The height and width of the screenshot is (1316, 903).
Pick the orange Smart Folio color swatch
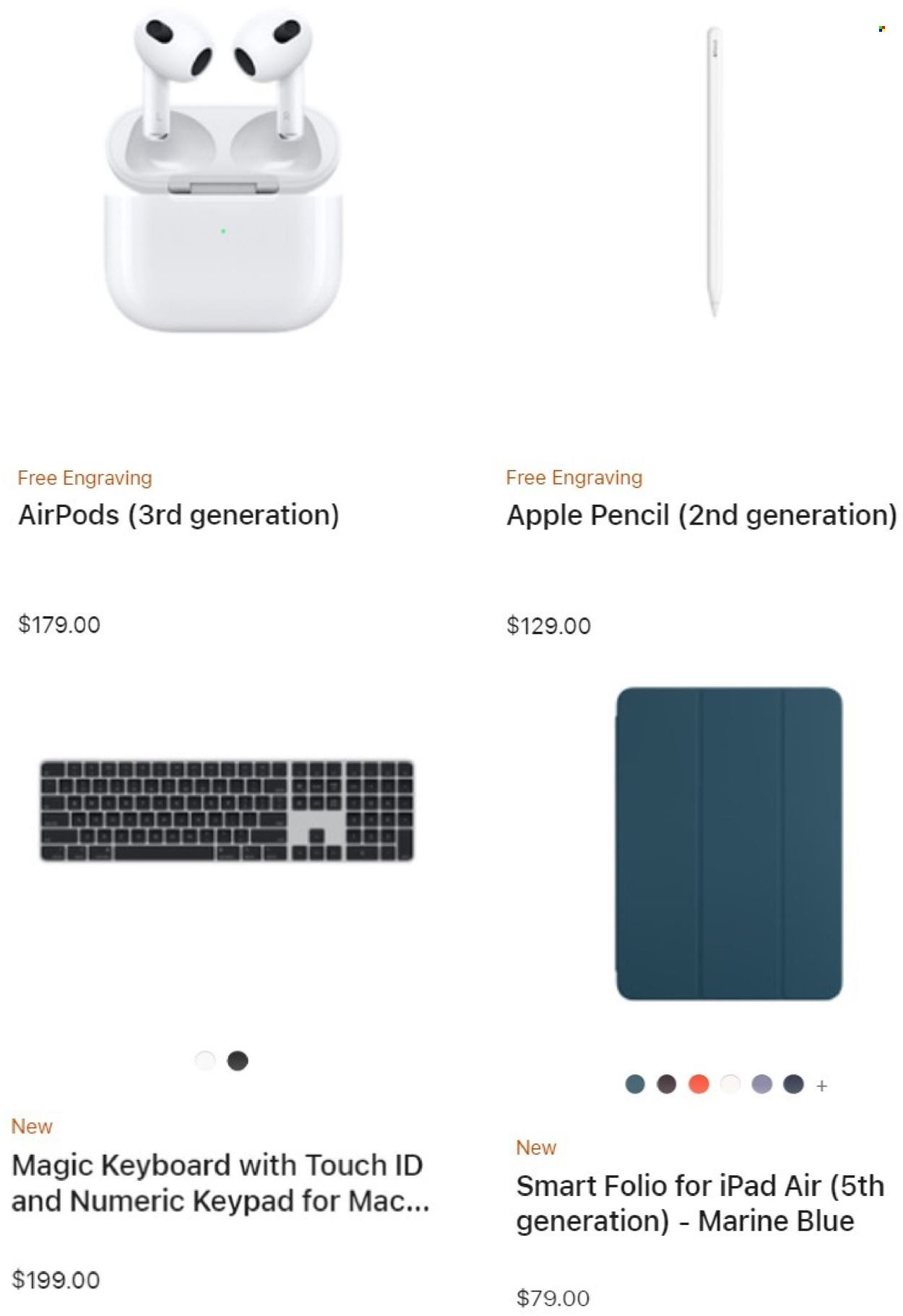point(699,1084)
